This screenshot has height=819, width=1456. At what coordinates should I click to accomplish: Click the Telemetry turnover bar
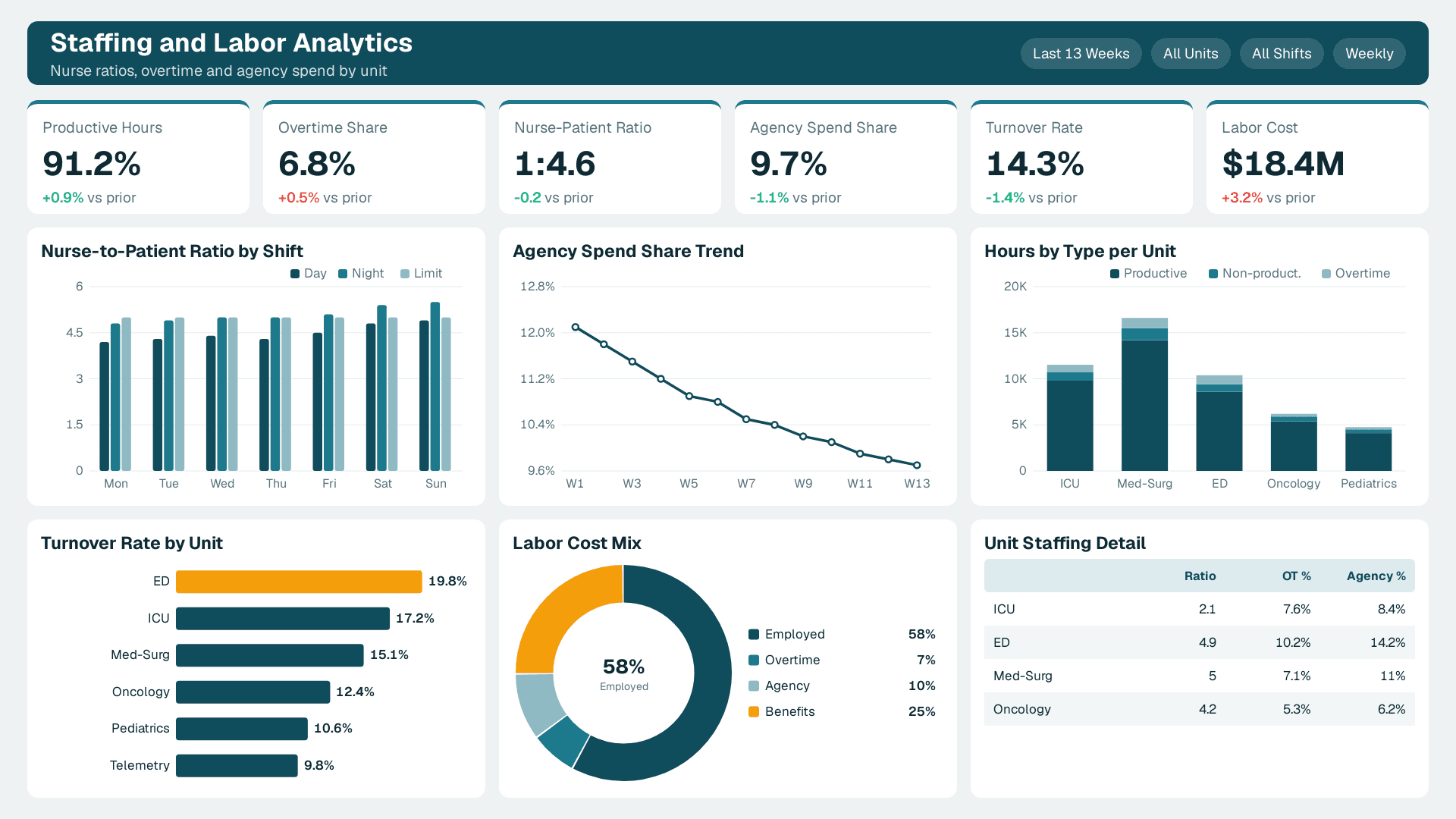coord(237,765)
